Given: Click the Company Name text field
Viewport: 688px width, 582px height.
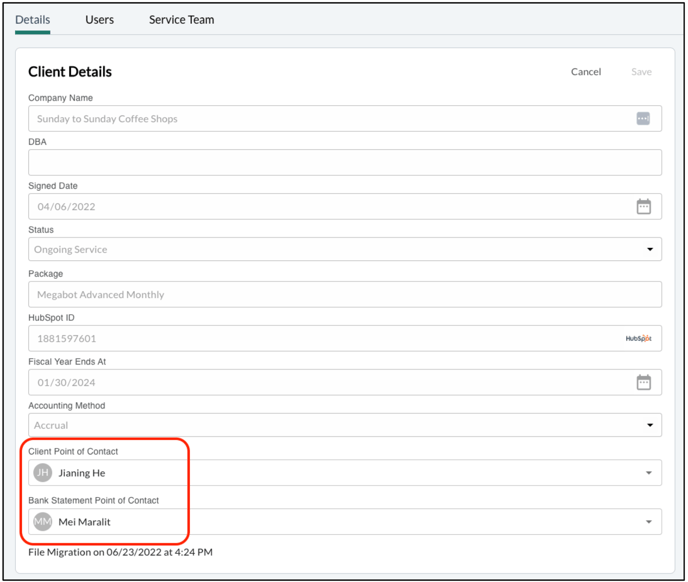Looking at the screenshot, I should [x=345, y=119].
